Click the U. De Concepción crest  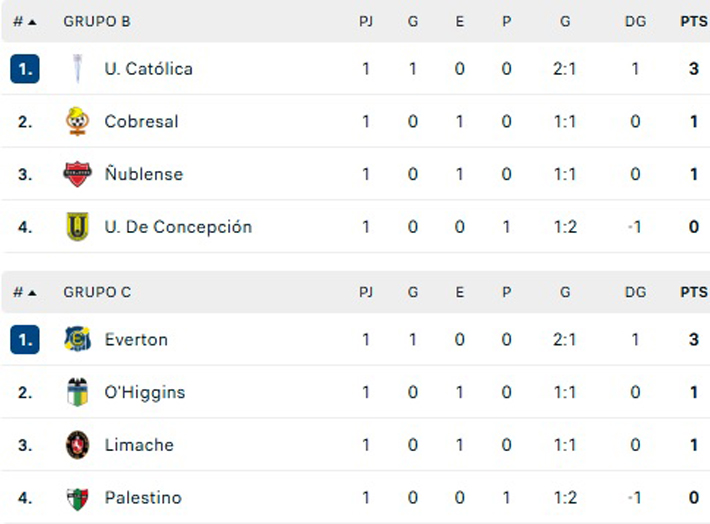pos(77,227)
